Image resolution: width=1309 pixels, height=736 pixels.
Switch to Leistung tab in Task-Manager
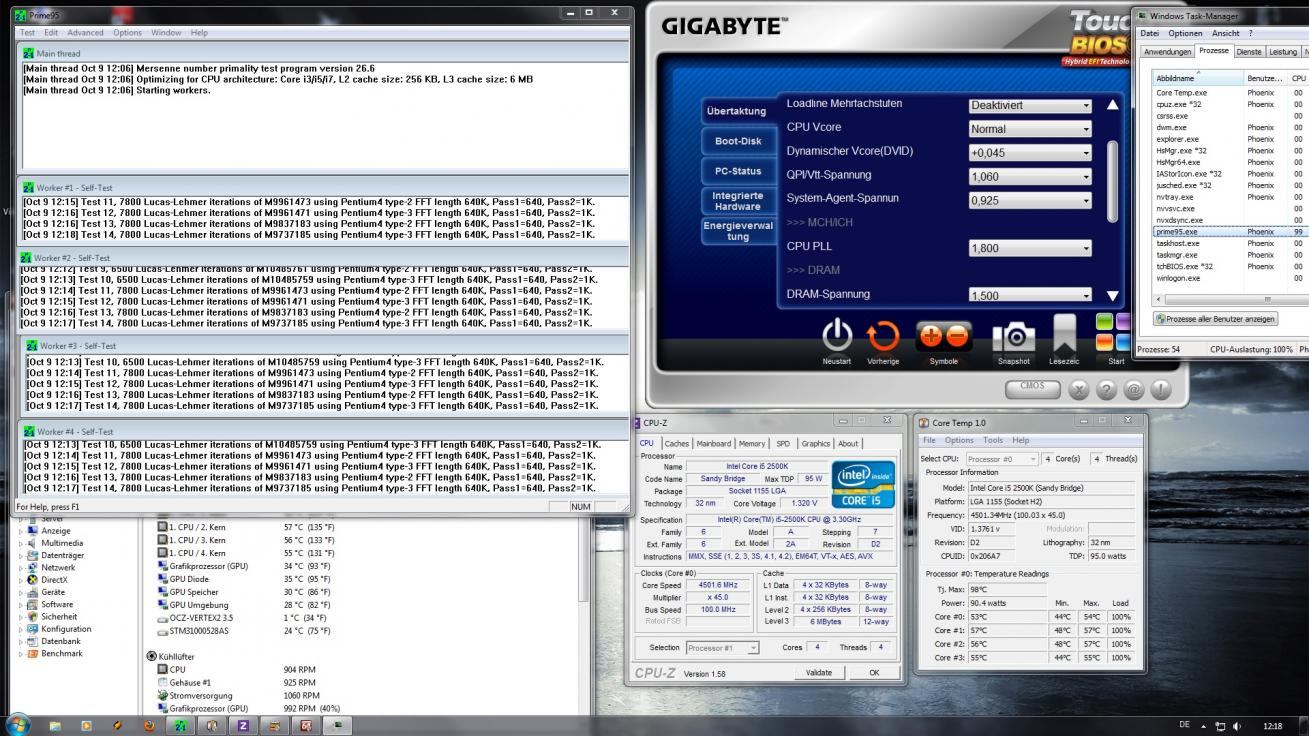click(x=1282, y=51)
